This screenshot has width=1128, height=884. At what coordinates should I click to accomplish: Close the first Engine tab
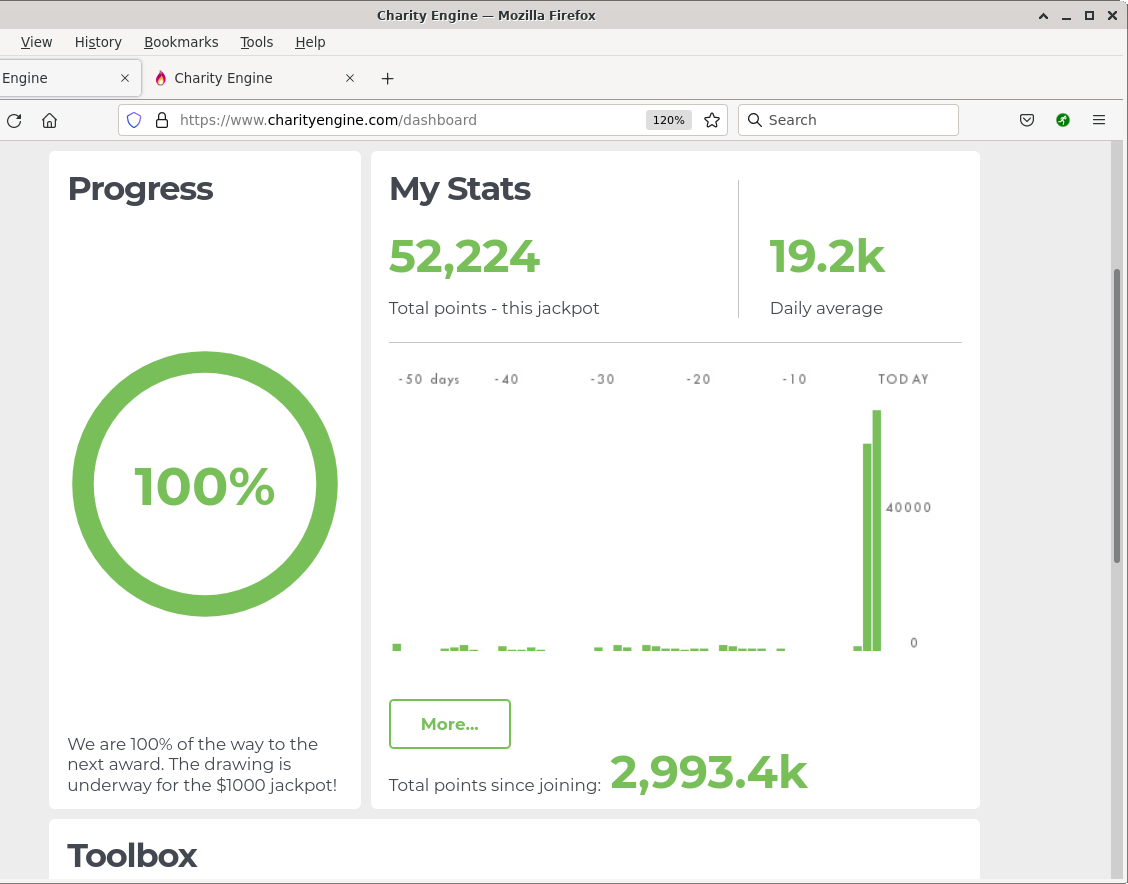(124, 78)
